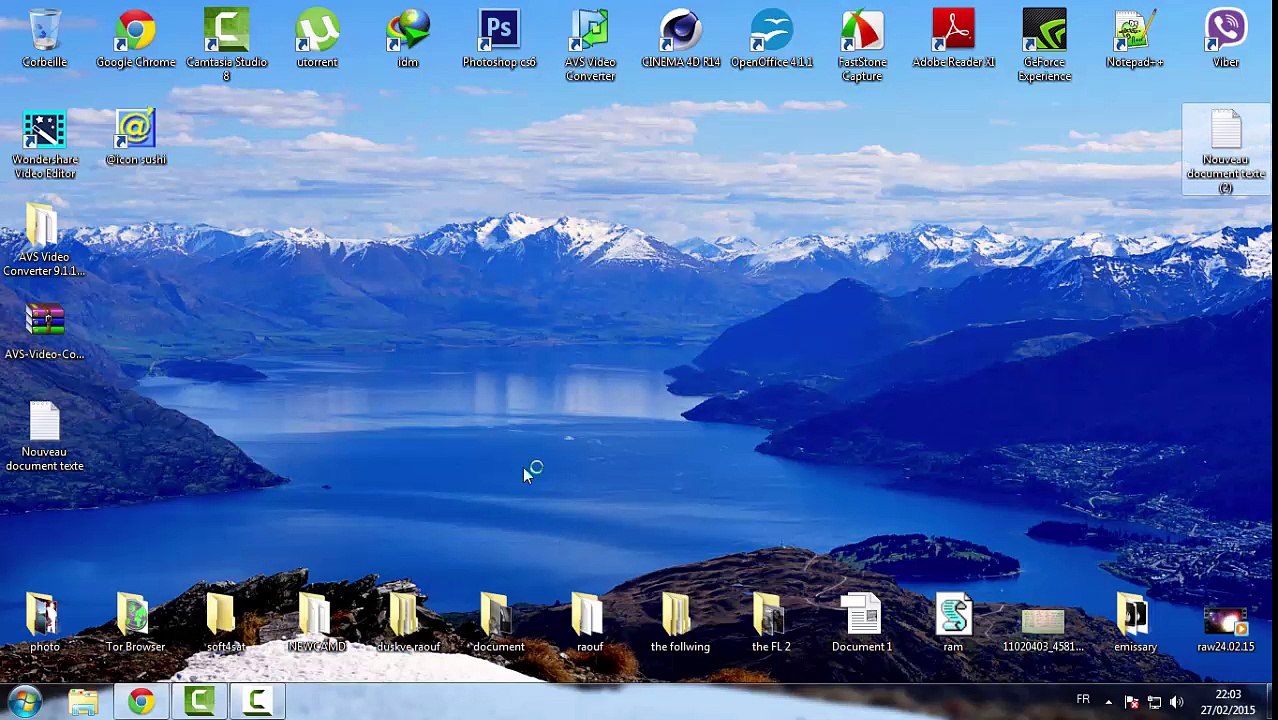Select Notepad++ desktop shortcut
The height and width of the screenshot is (720, 1278).
1135,39
